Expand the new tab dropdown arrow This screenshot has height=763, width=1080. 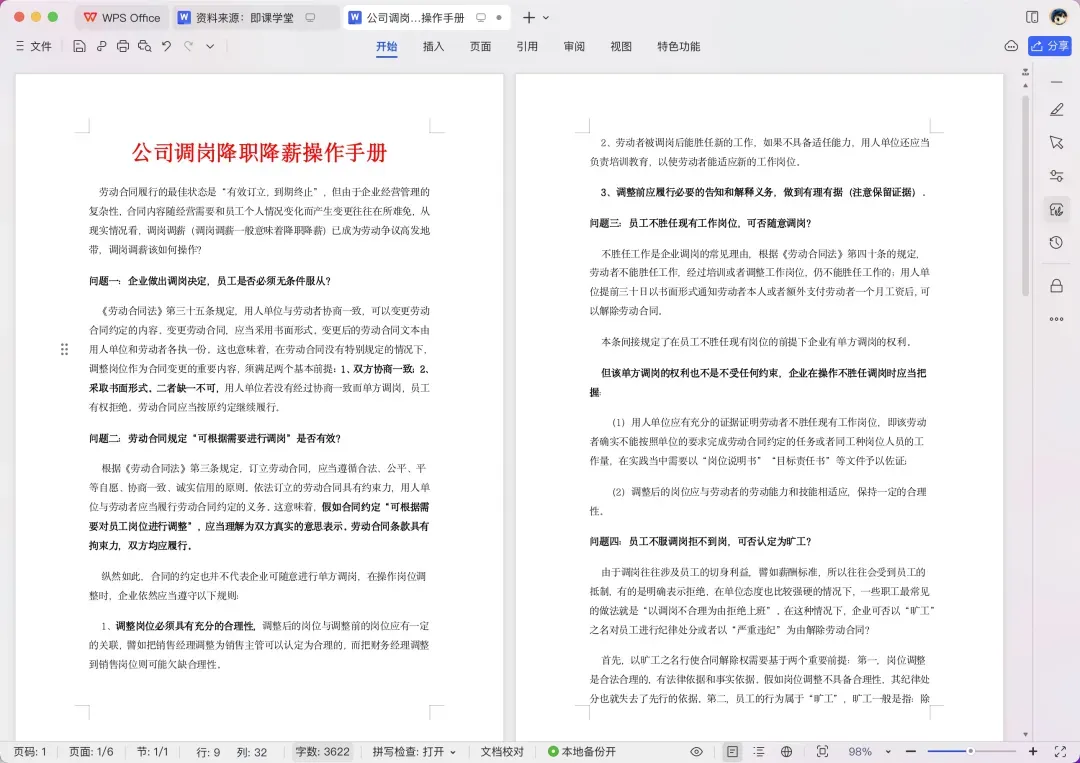546,18
